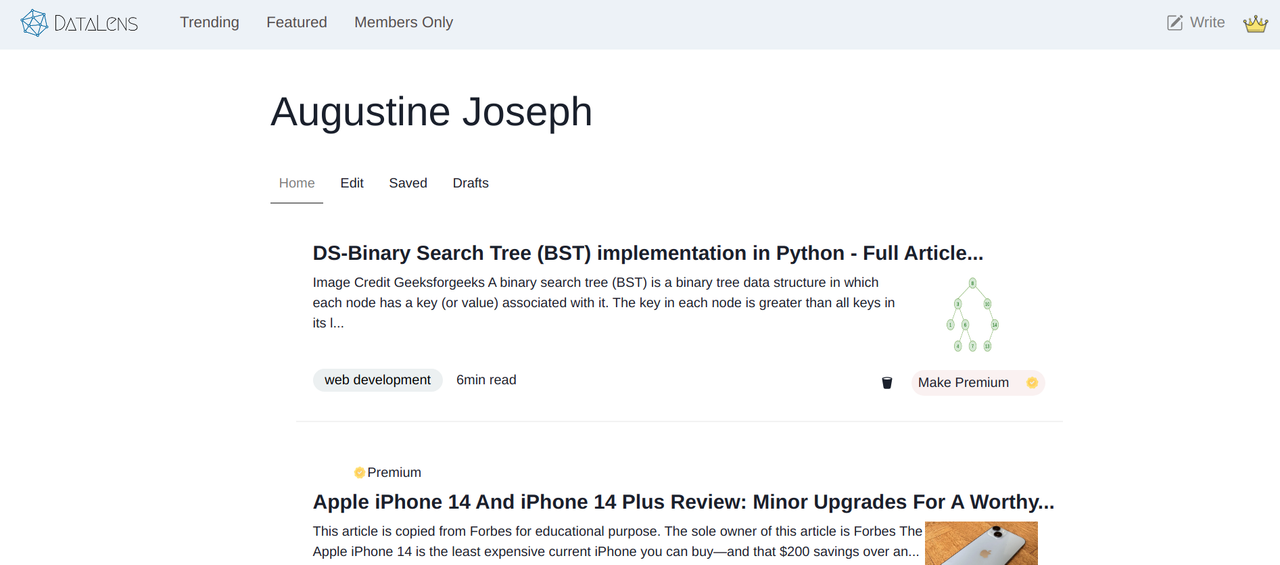1280x565 pixels.
Task: Click the 'Premium' label text
Action: coord(394,472)
